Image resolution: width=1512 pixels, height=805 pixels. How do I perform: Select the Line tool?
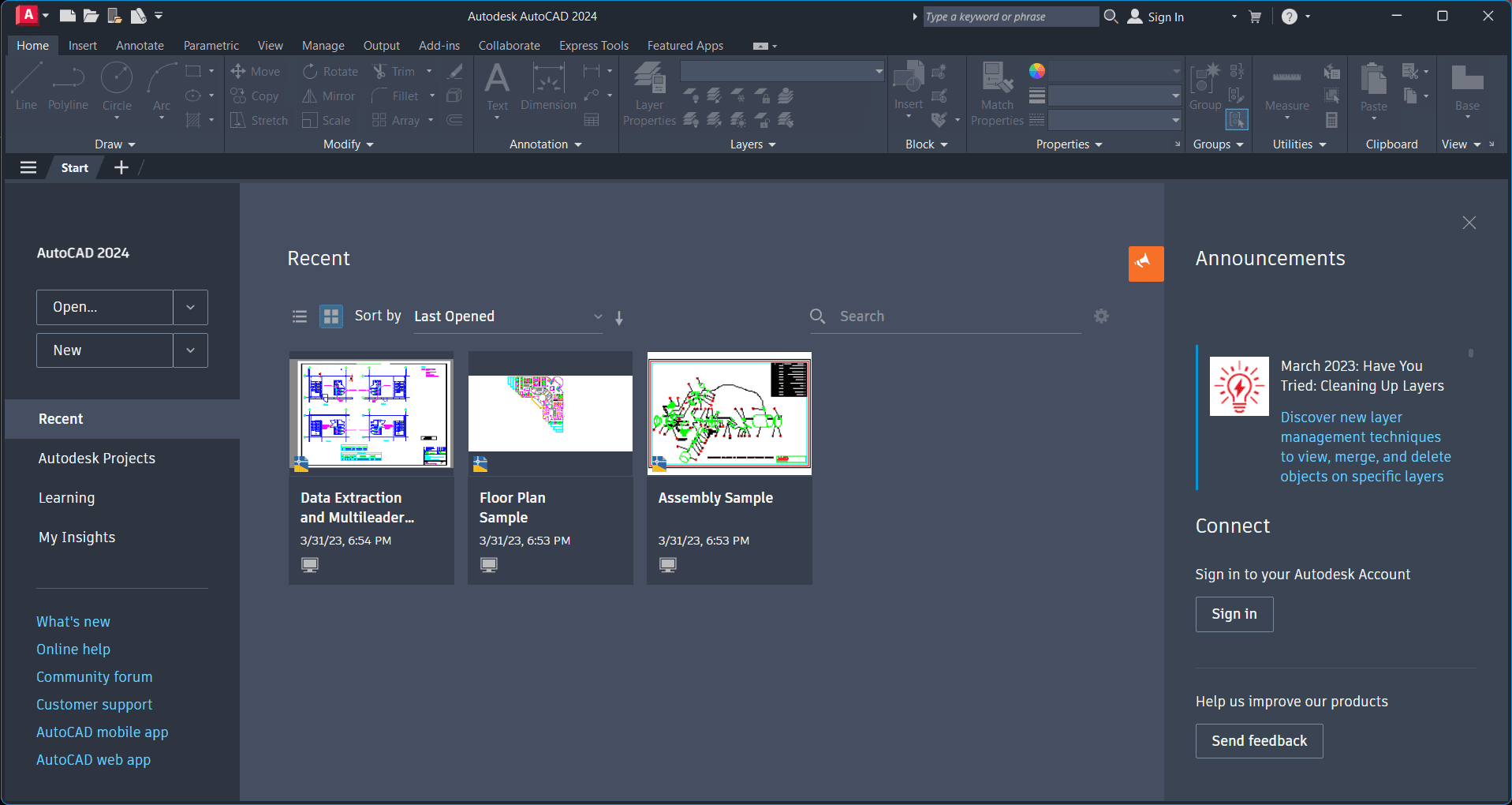coord(26,86)
